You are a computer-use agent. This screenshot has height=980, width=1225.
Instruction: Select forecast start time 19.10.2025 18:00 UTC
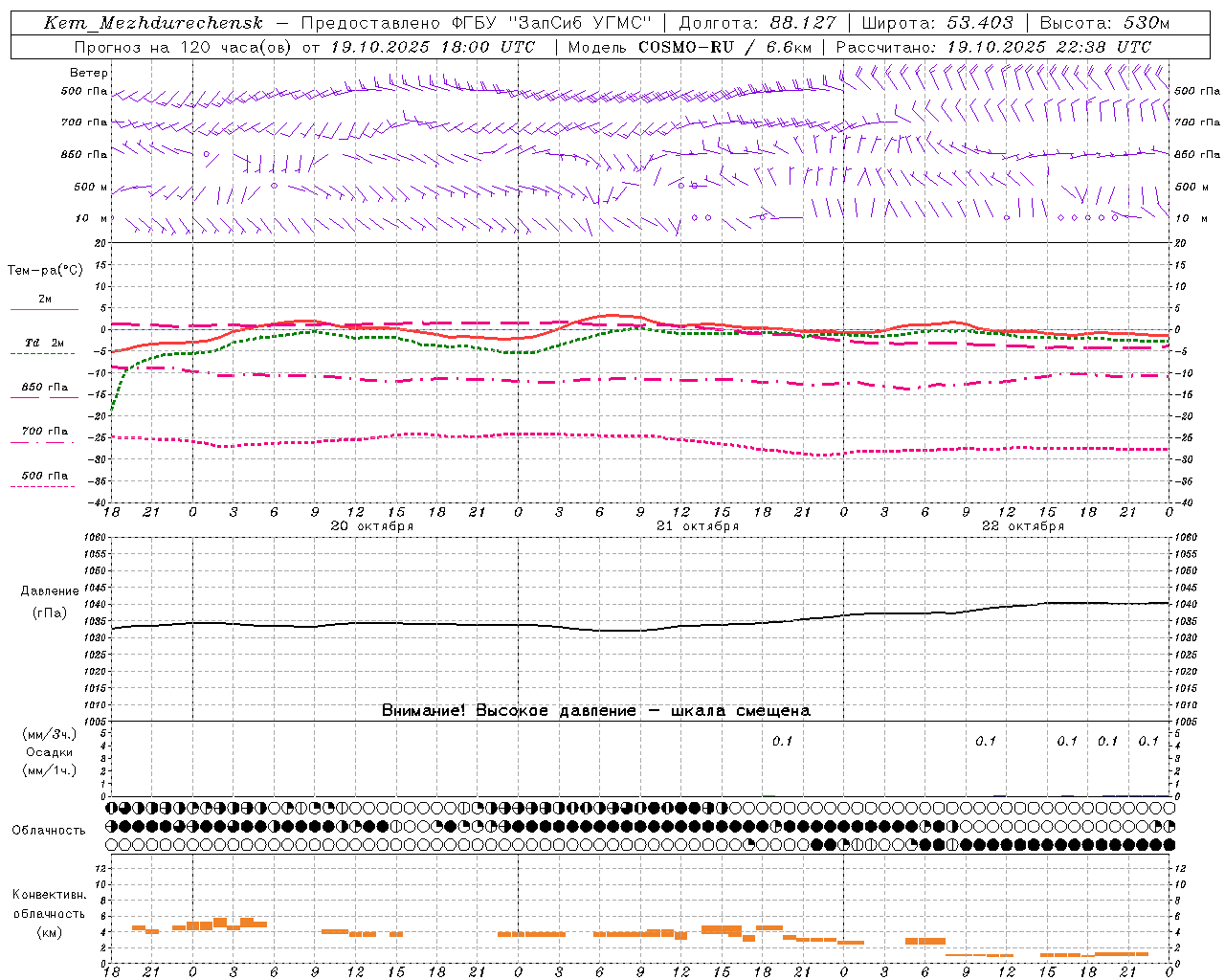433,47
